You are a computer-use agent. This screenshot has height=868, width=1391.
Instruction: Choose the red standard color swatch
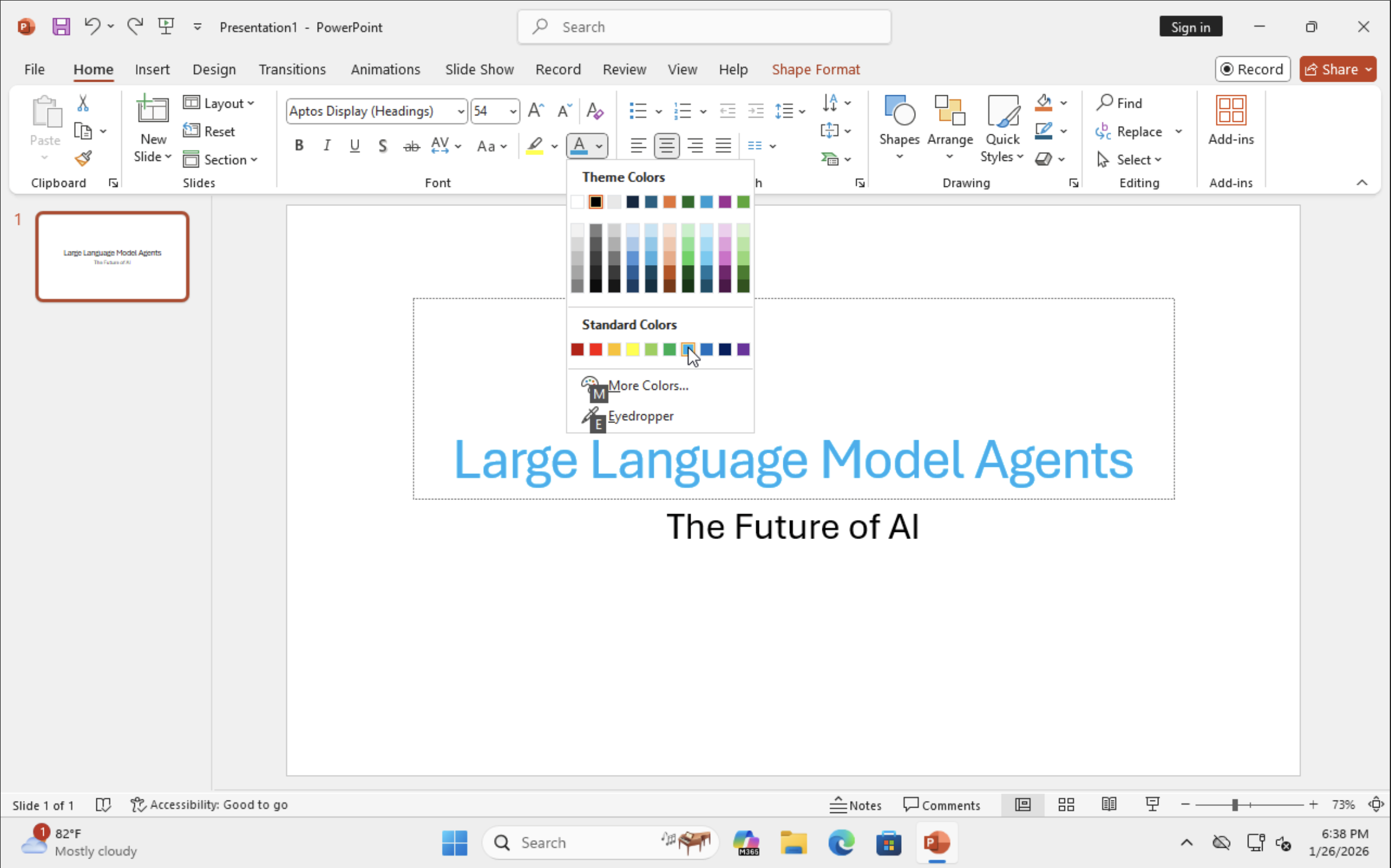[596, 350]
